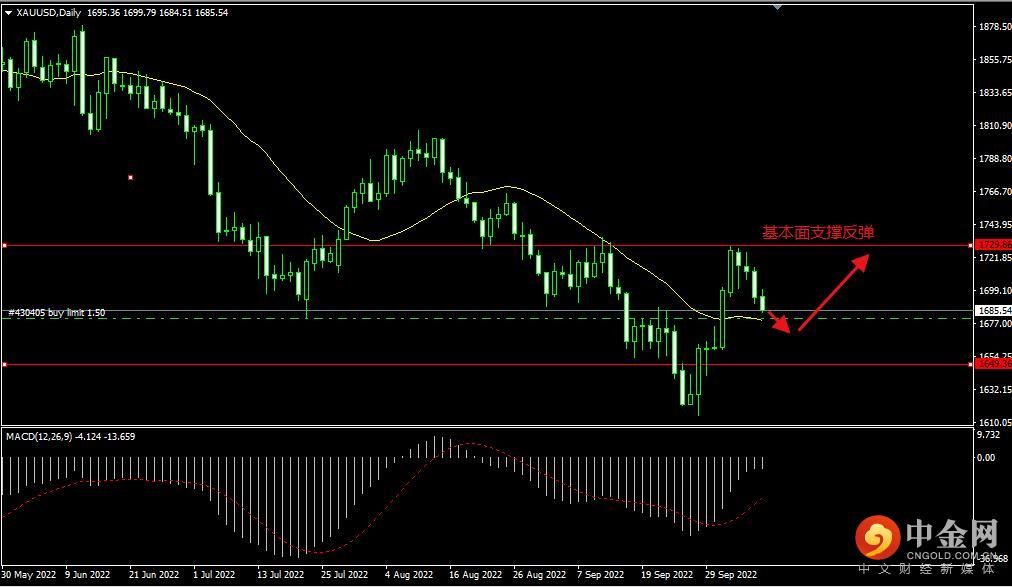
Task: Select the #430405 buy limit 1.50 order label
Action: (x=57, y=312)
